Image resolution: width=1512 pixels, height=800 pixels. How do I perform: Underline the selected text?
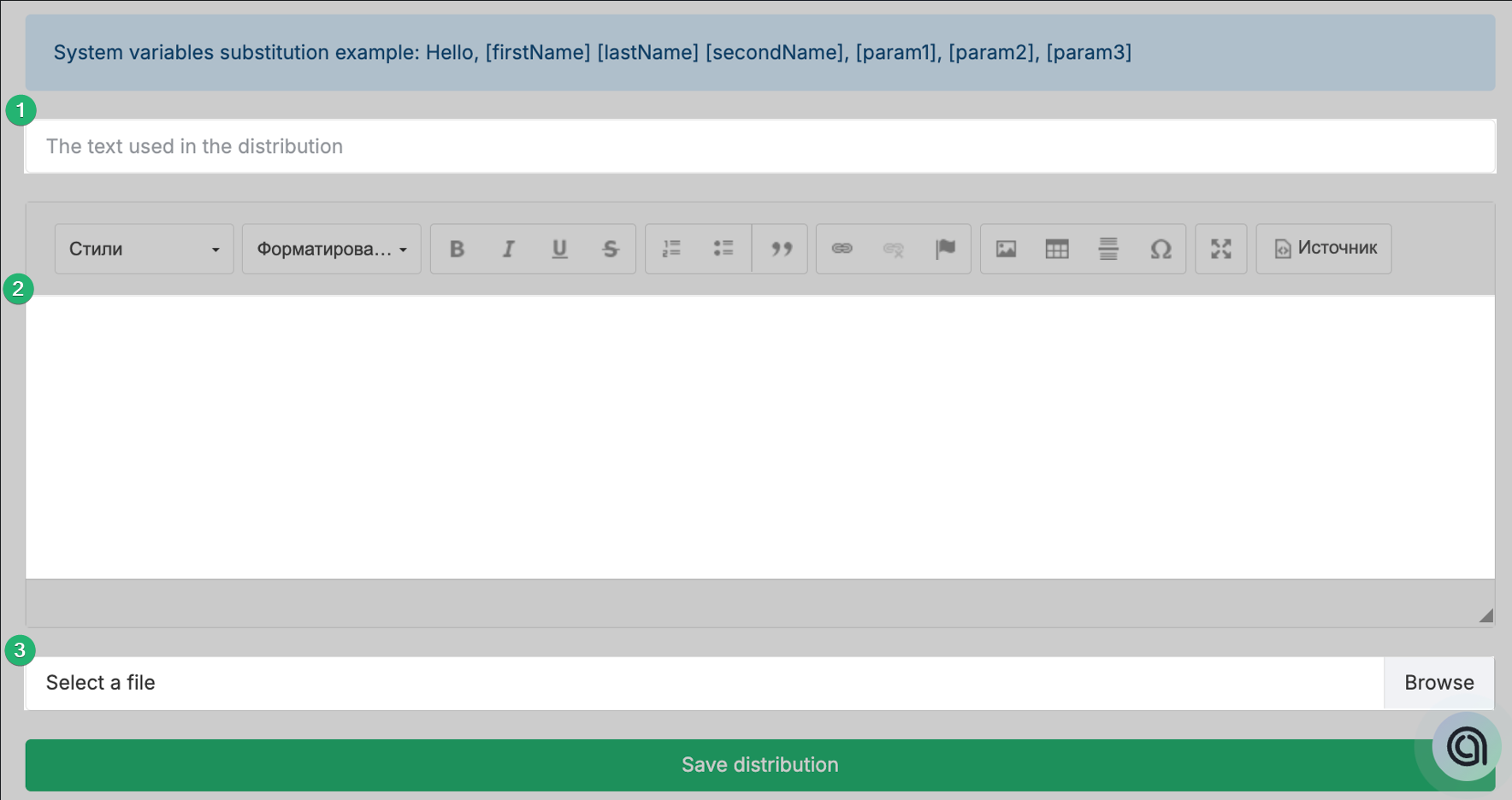point(559,249)
